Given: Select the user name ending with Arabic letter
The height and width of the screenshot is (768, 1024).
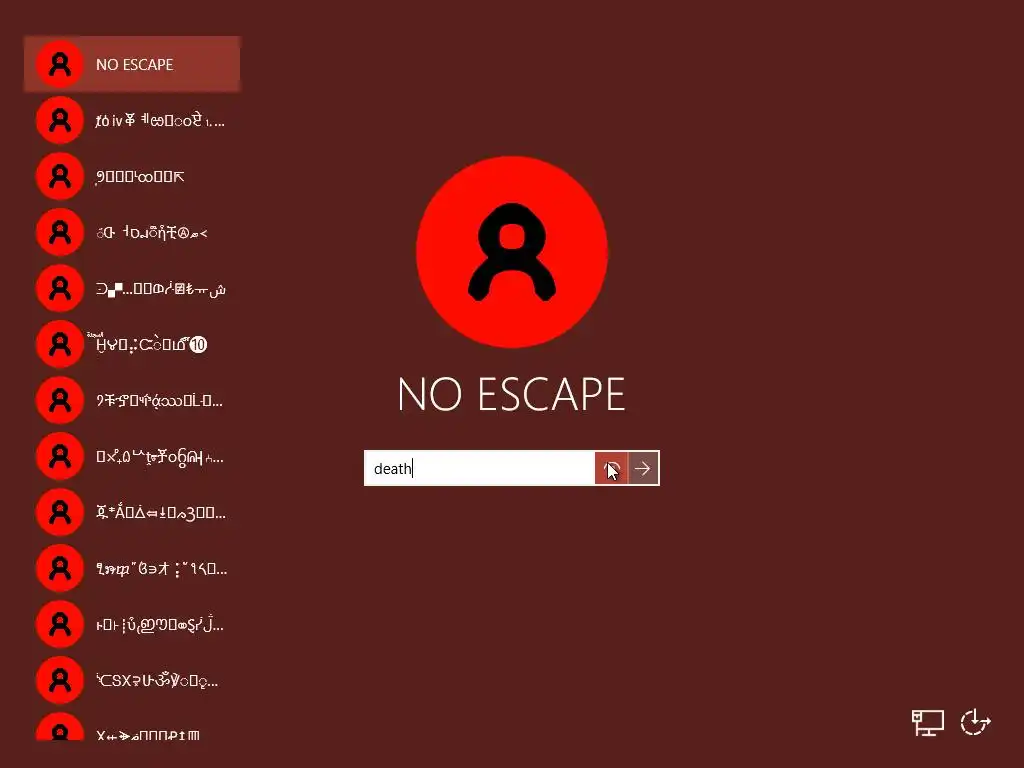Looking at the screenshot, I should tap(132, 289).
